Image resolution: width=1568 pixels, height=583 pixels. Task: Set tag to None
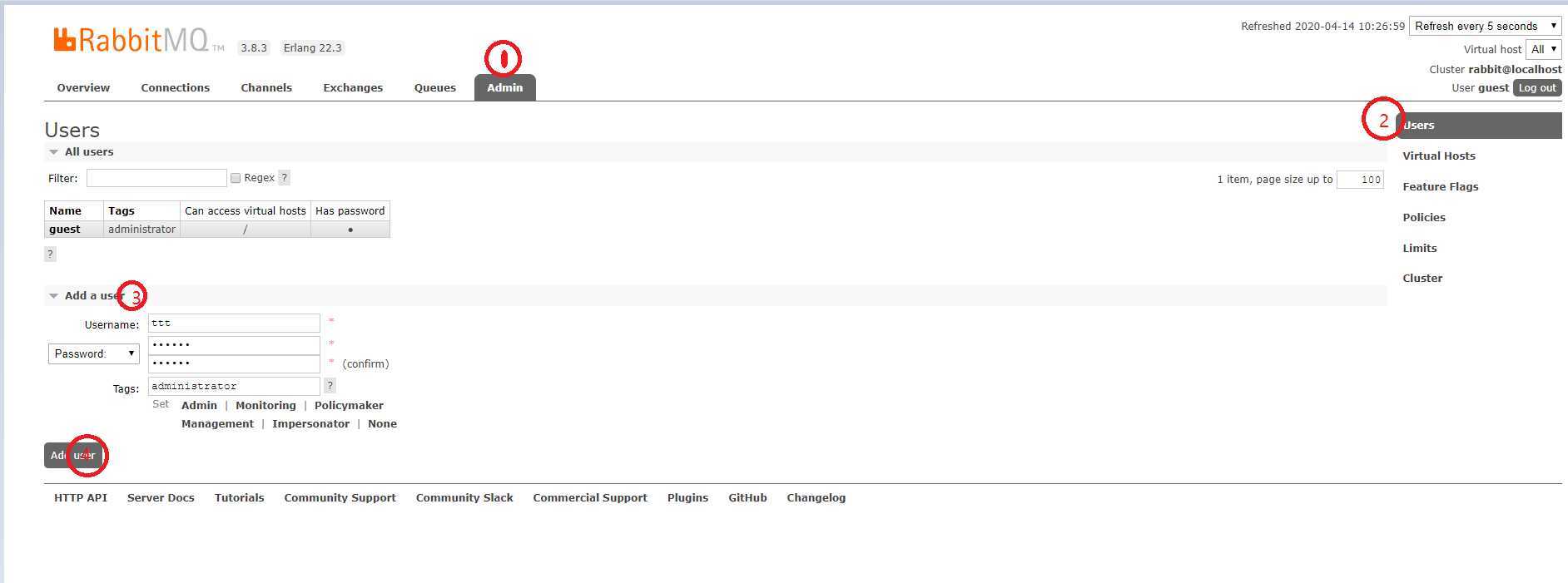(x=382, y=423)
